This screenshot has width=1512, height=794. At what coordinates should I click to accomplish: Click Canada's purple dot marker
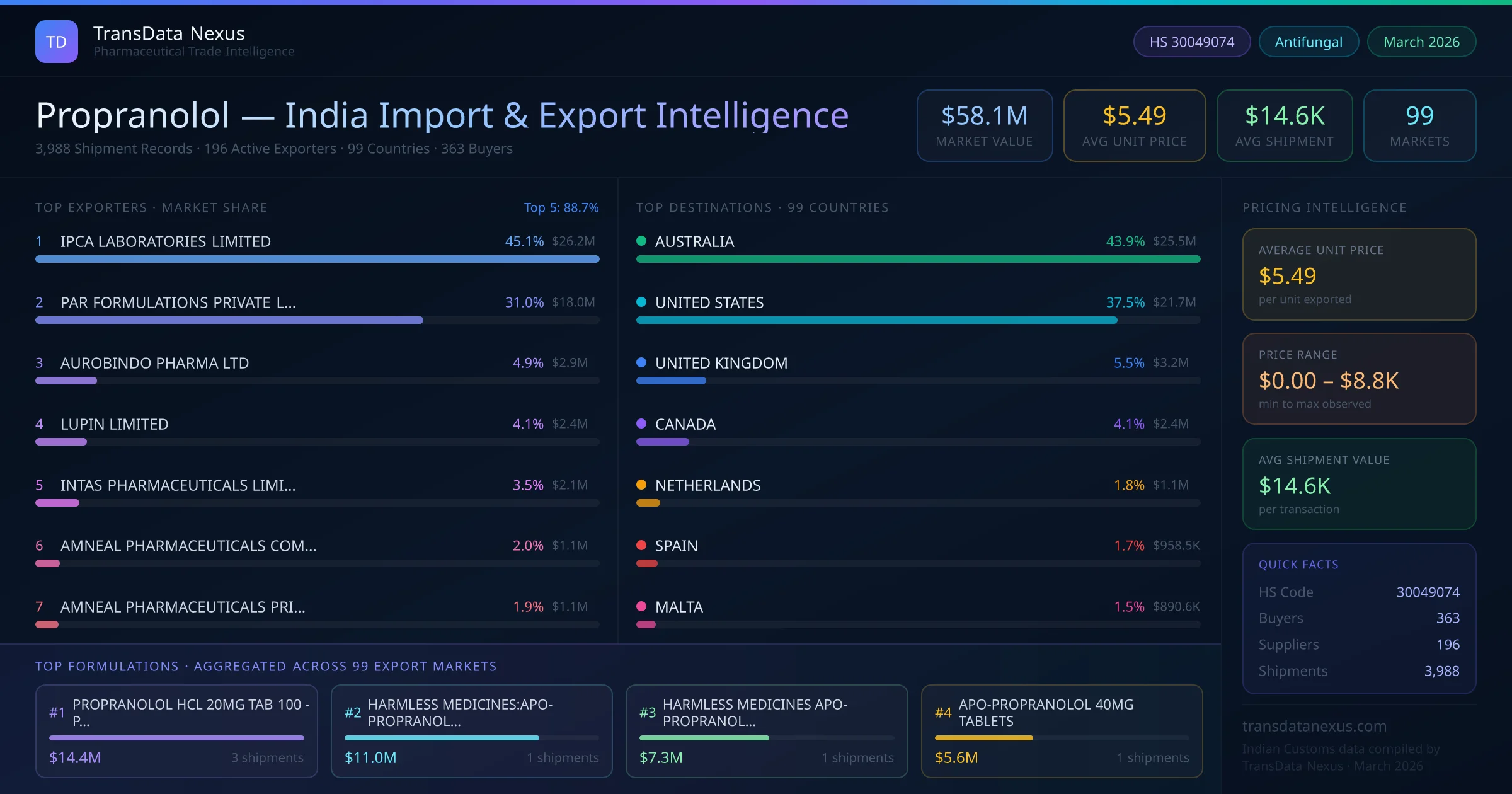641,423
